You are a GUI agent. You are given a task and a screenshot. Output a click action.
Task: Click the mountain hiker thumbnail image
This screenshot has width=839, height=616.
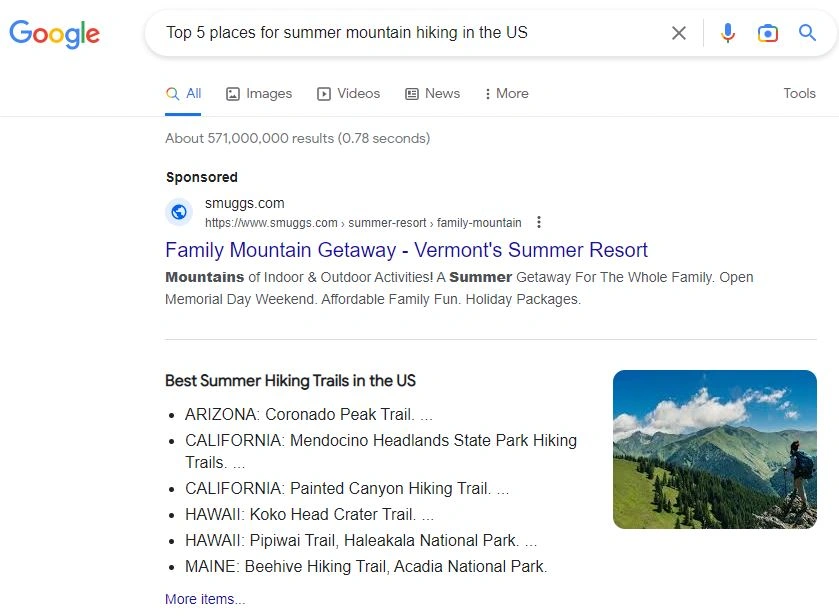tap(714, 449)
